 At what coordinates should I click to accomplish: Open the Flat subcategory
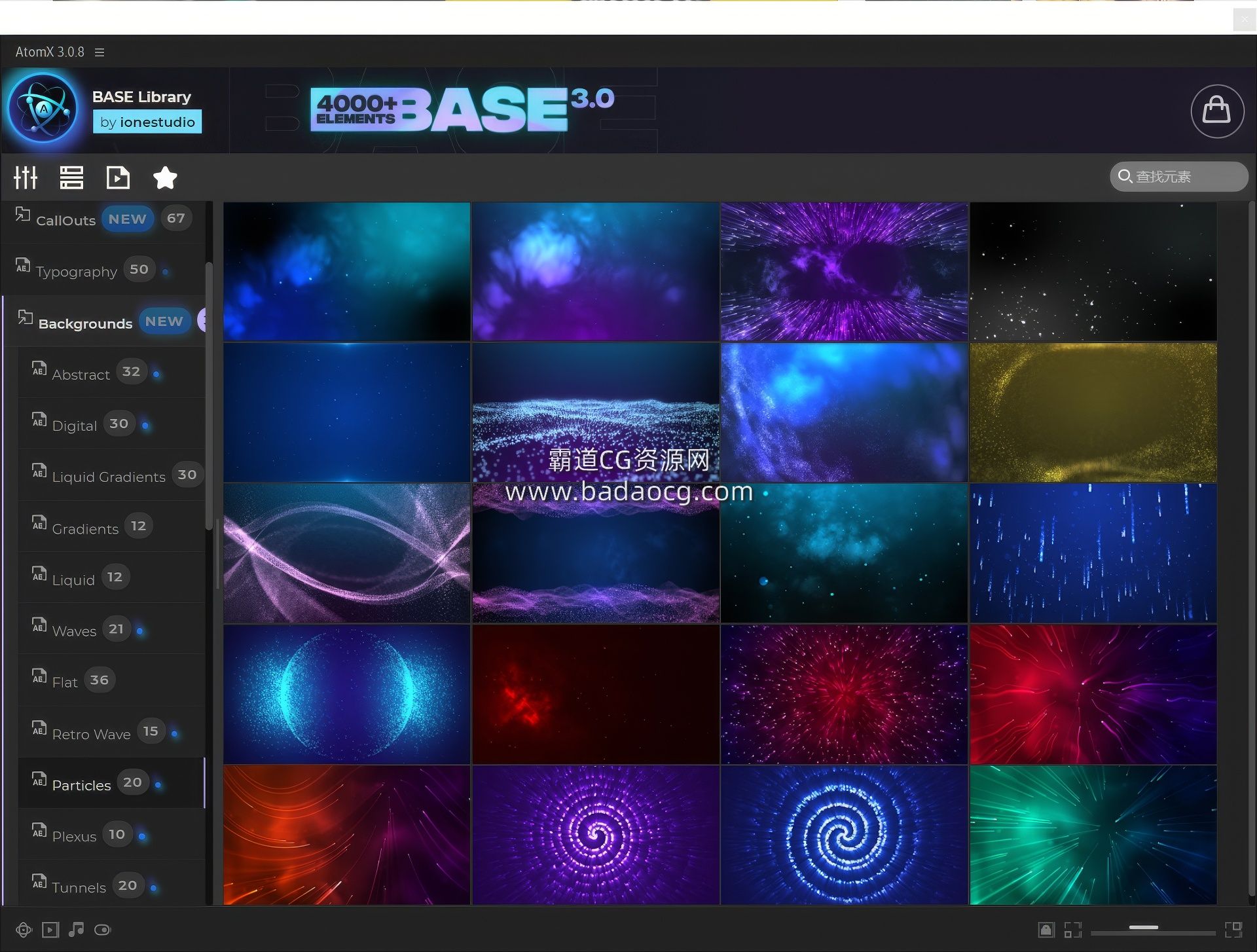coord(111,680)
